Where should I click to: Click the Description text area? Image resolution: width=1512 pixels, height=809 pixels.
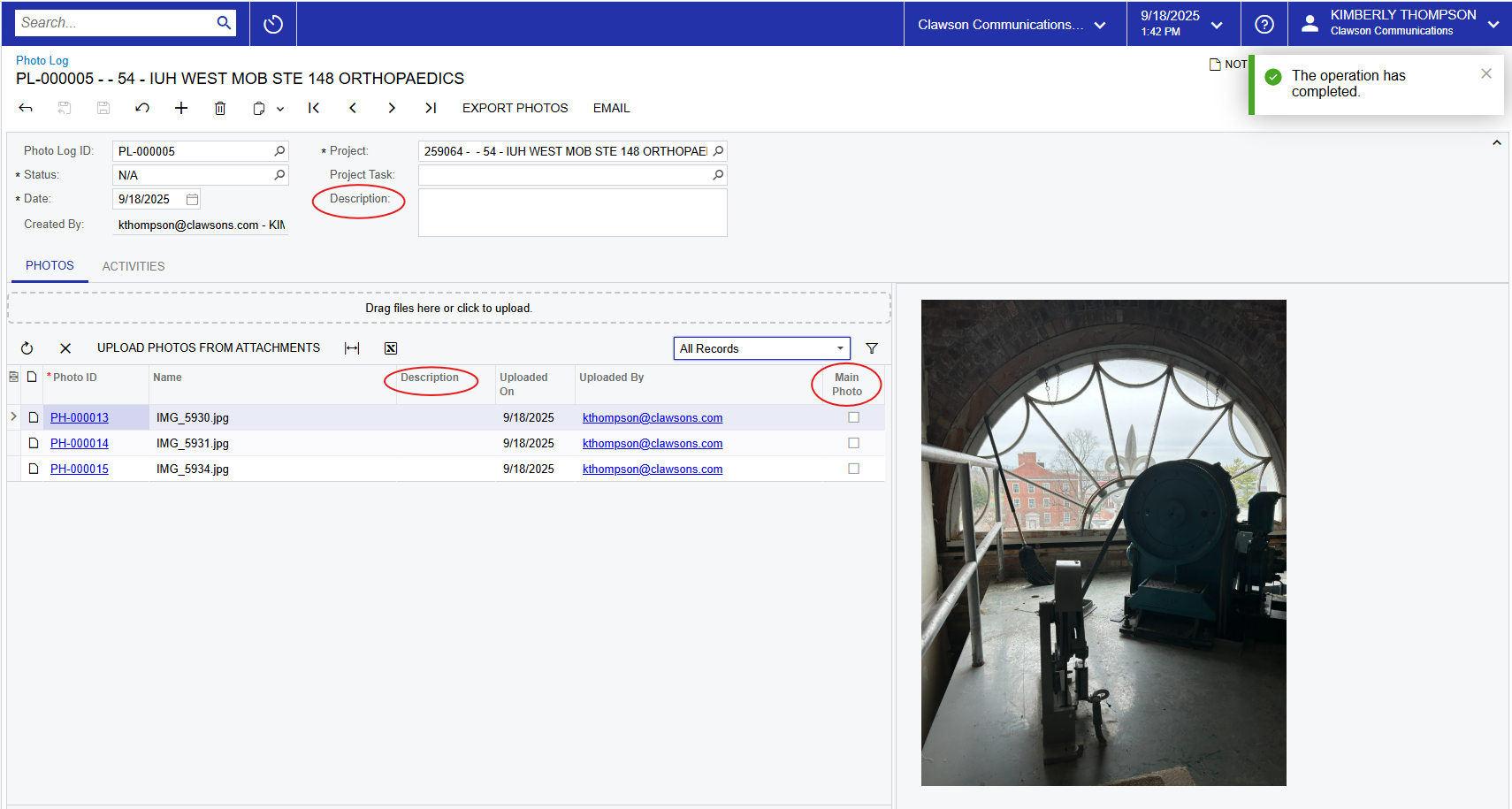pyautogui.click(x=572, y=213)
